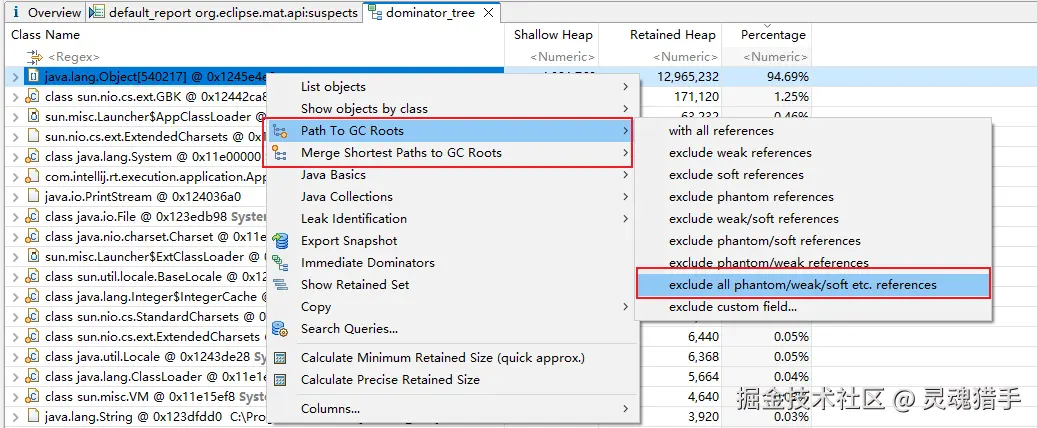The image size is (1037, 428).
Task: Open the Java Collections submenu
Action: 452,196
